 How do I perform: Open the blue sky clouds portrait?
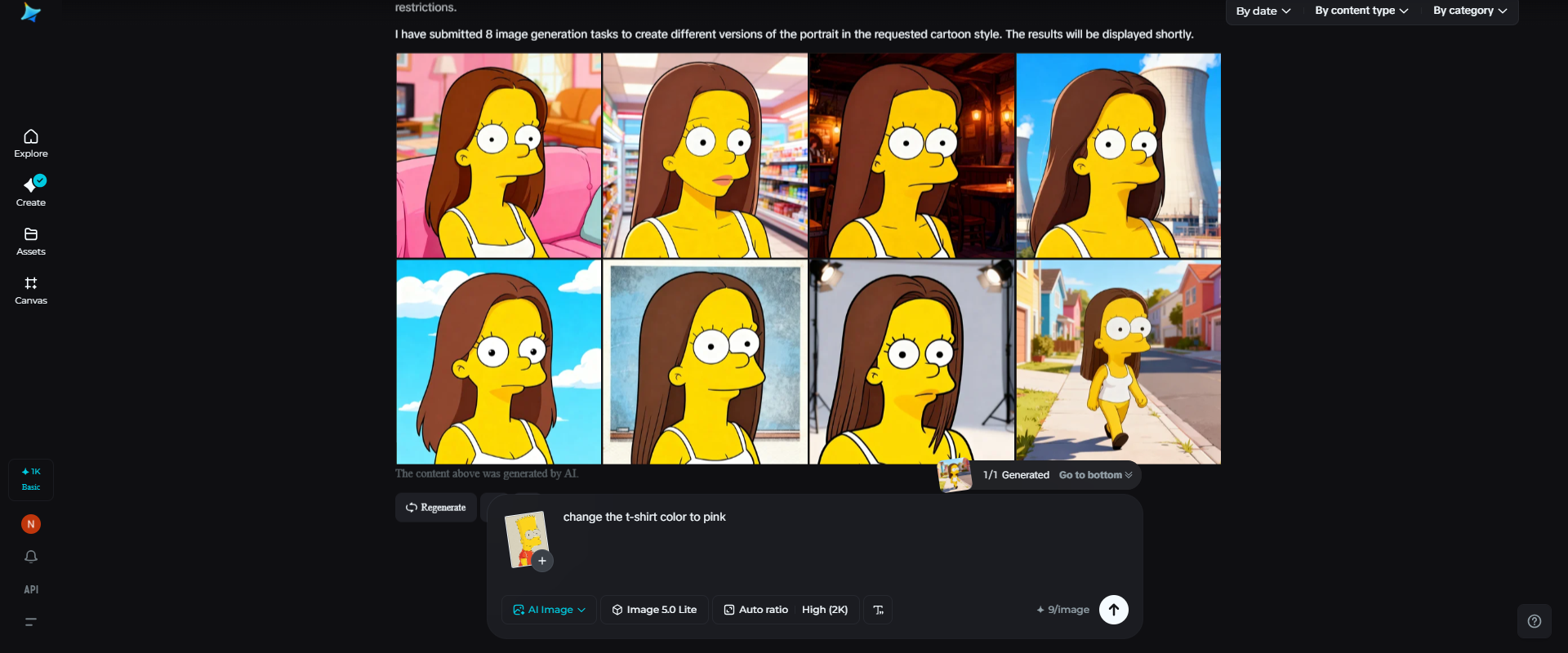tap(499, 362)
